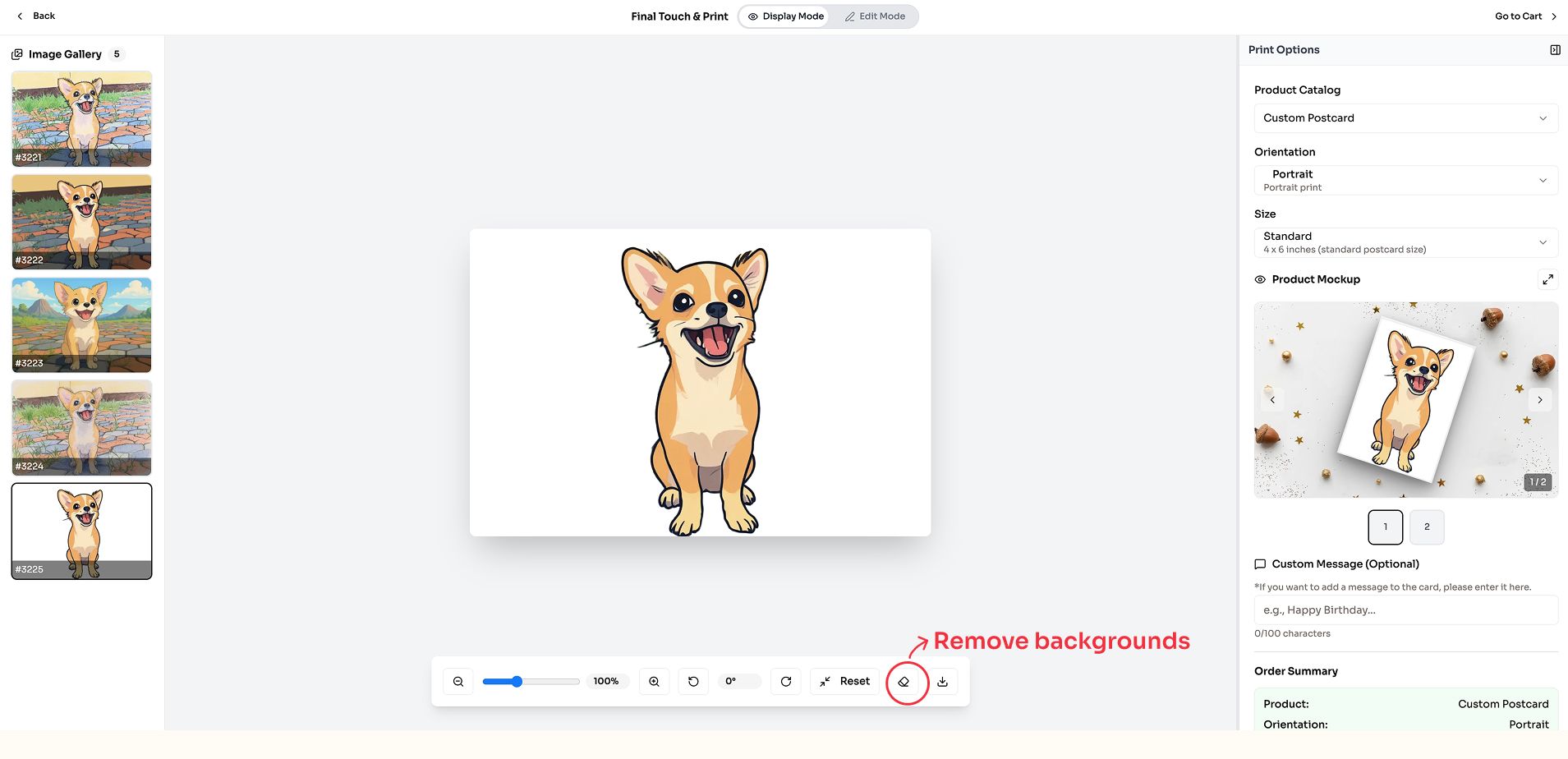Viewport: 1568px width, 759px height.
Task: Click the zoom out magnifier icon
Action: click(x=458, y=682)
